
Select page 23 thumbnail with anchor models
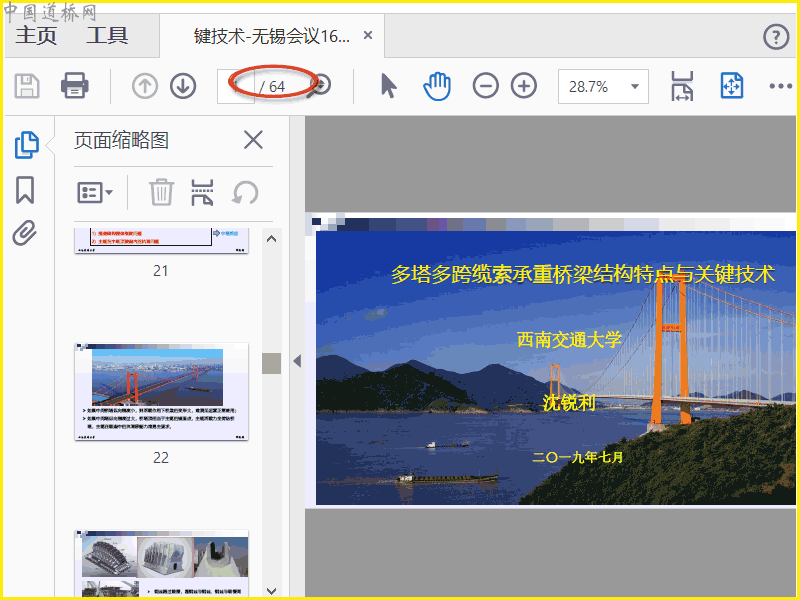coord(161,563)
